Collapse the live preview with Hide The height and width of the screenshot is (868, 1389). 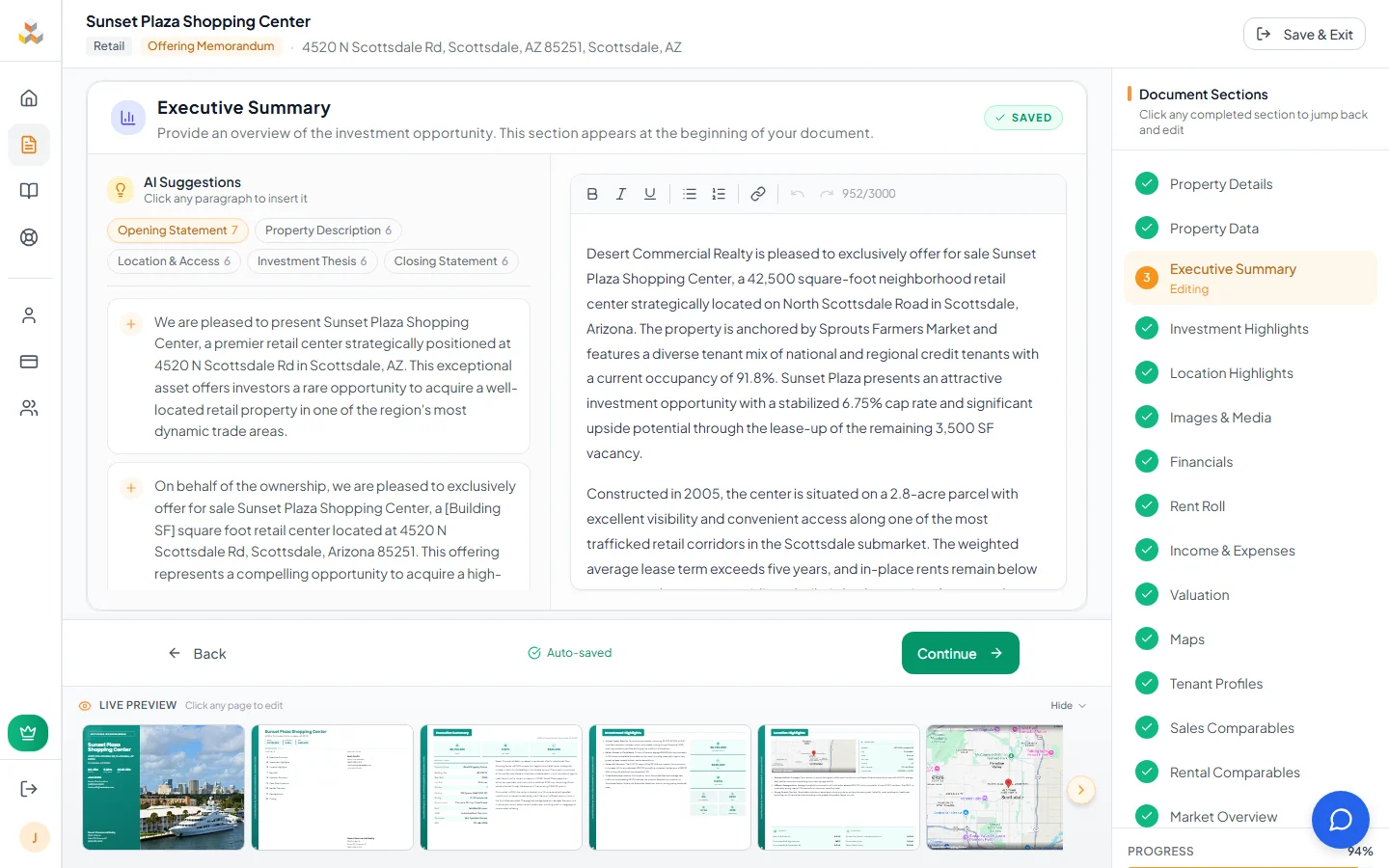click(x=1067, y=705)
